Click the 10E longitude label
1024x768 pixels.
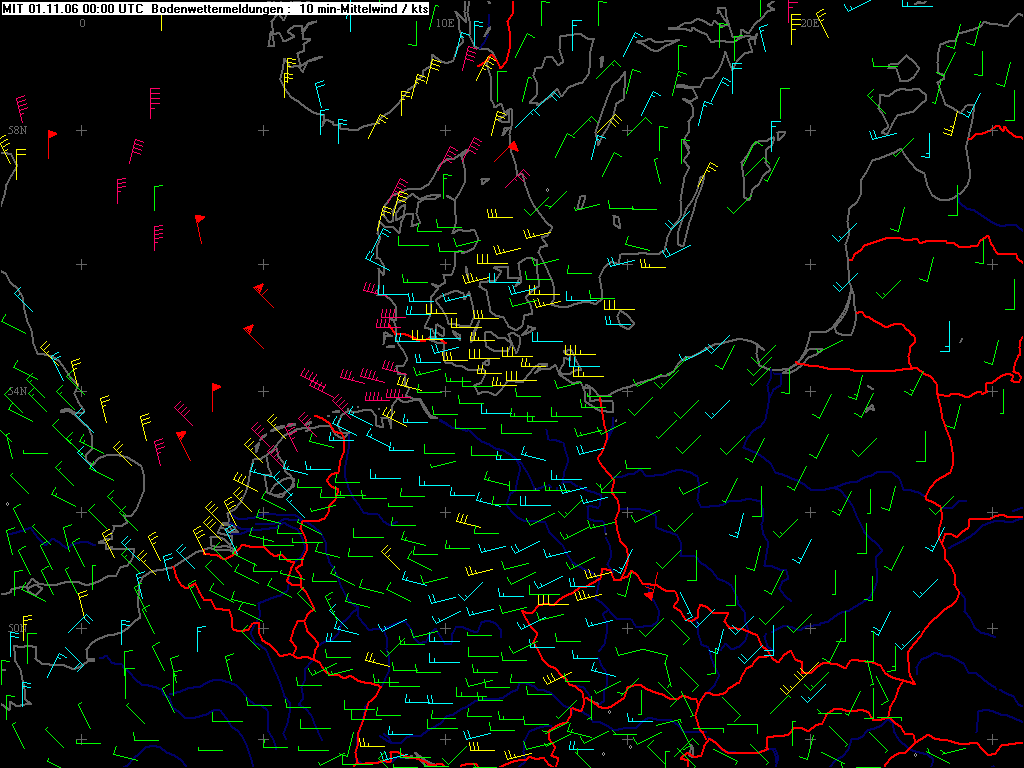(x=445, y=24)
